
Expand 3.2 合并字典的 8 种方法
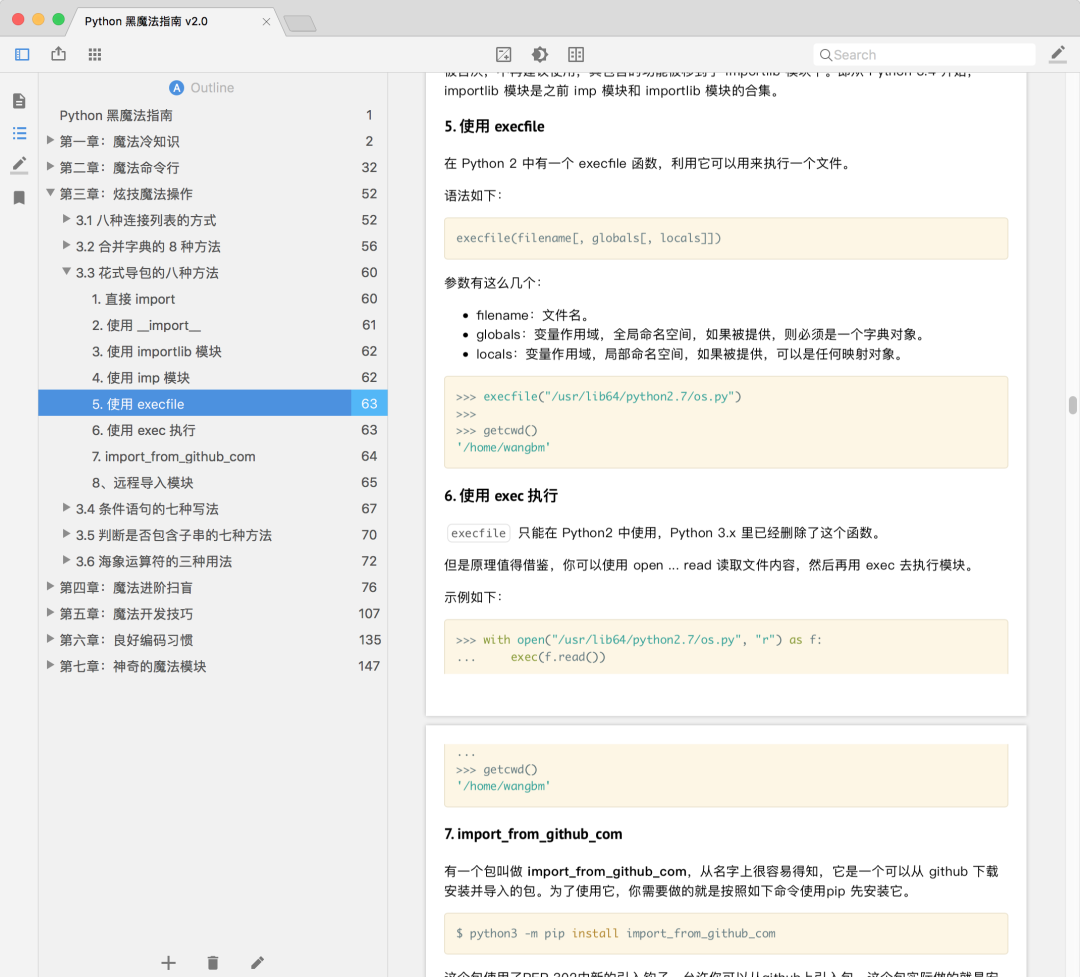[67, 245]
